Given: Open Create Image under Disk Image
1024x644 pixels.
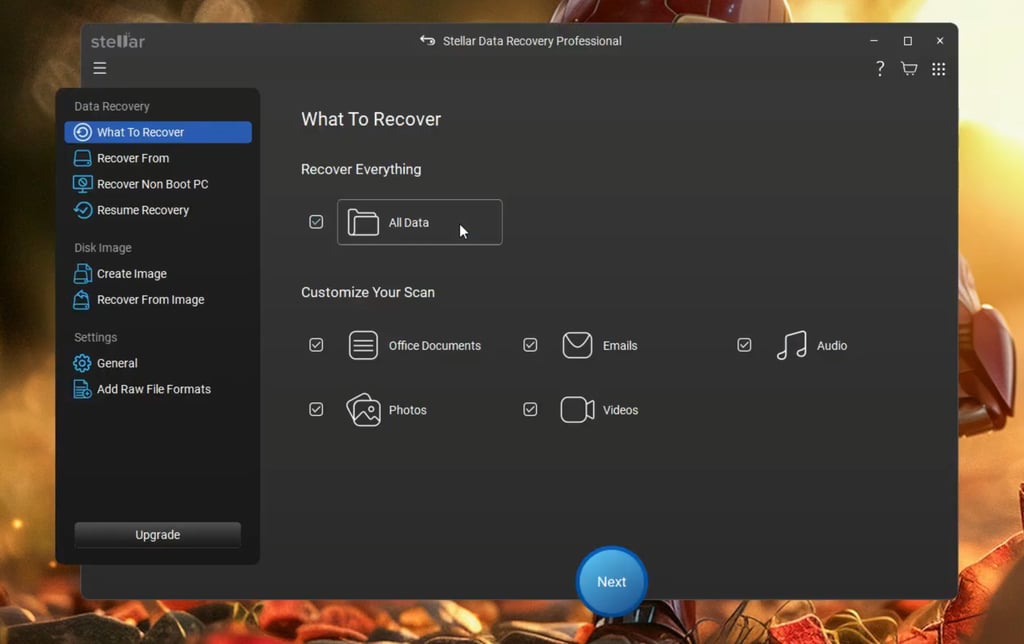Looking at the screenshot, I should (131, 274).
